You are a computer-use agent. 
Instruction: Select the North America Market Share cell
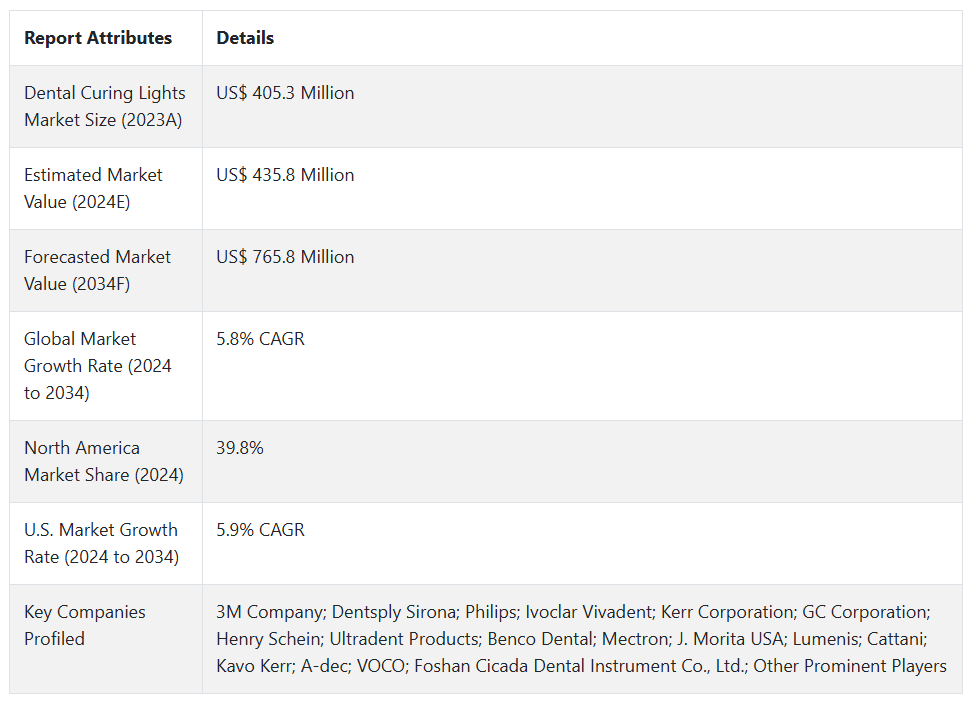coord(104,461)
